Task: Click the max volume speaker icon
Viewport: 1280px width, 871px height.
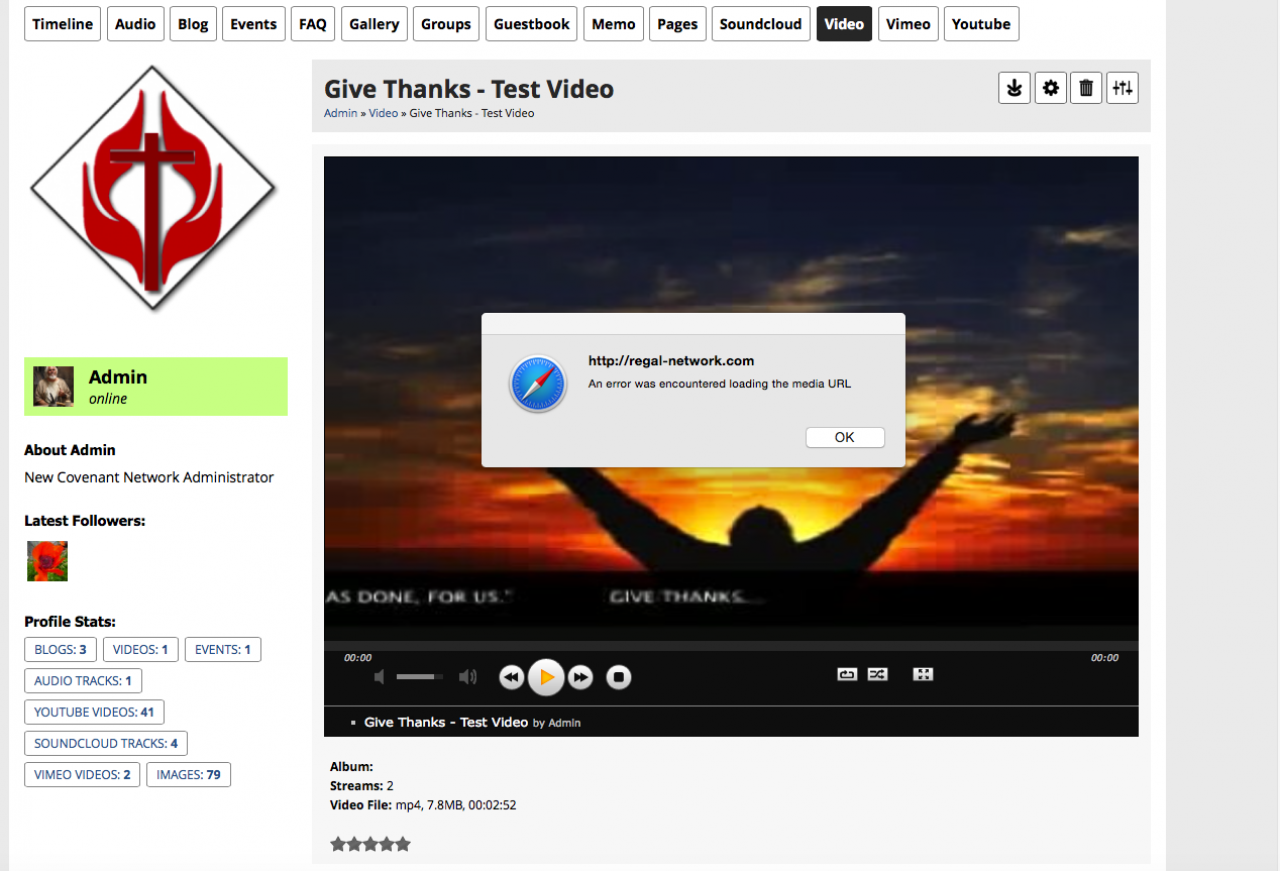Action: point(467,677)
